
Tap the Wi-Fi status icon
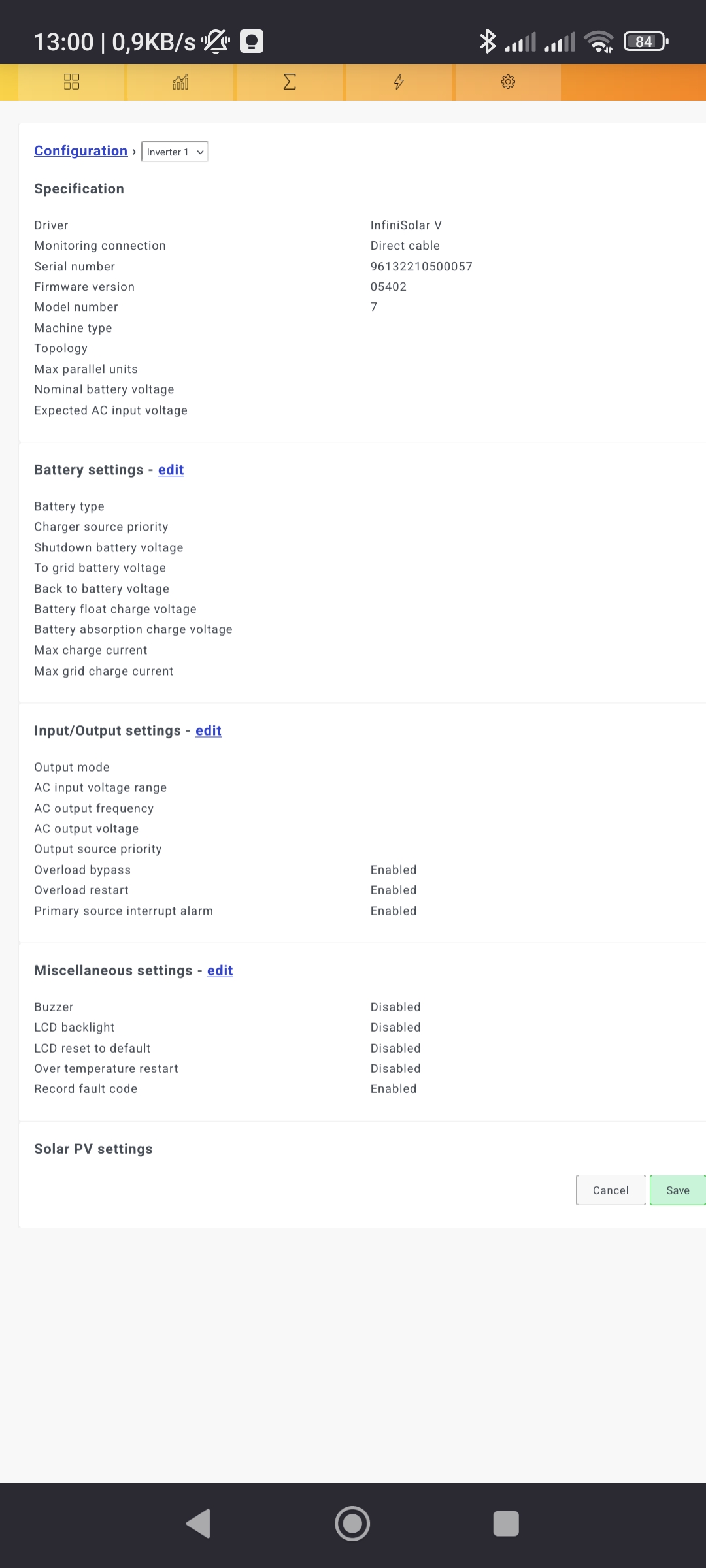pyautogui.click(x=599, y=42)
